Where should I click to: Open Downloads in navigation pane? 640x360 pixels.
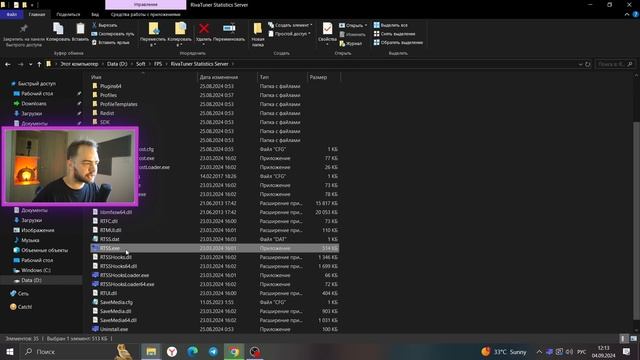(x=33, y=104)
